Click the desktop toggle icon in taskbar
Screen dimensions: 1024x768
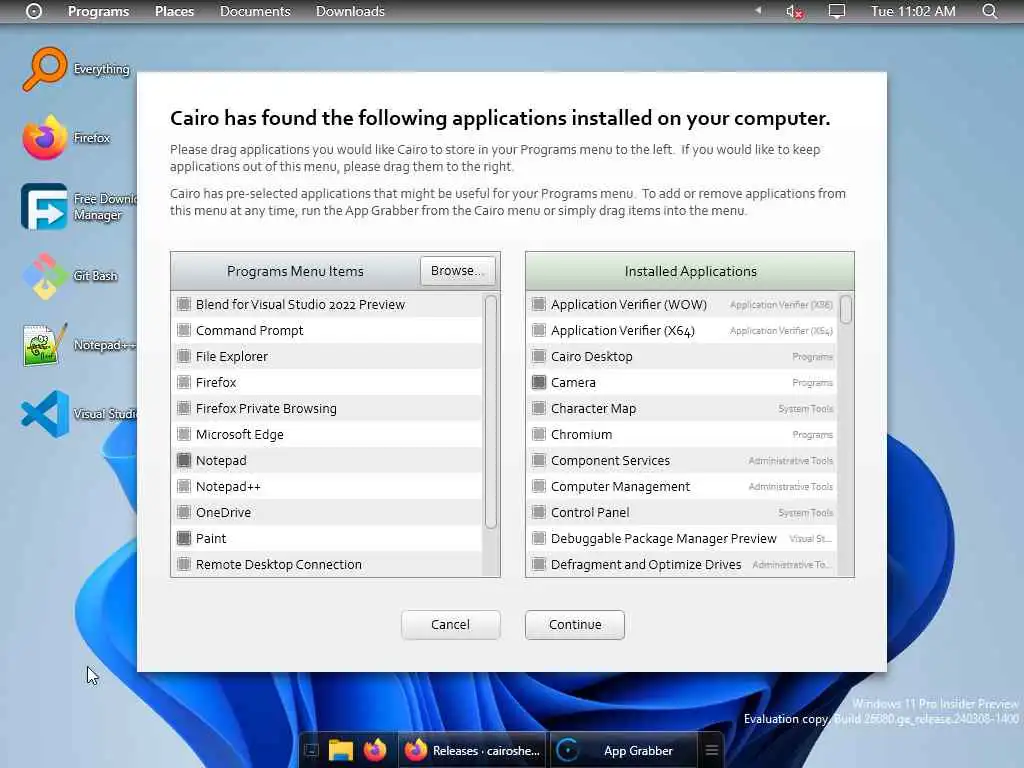point(312,750)
